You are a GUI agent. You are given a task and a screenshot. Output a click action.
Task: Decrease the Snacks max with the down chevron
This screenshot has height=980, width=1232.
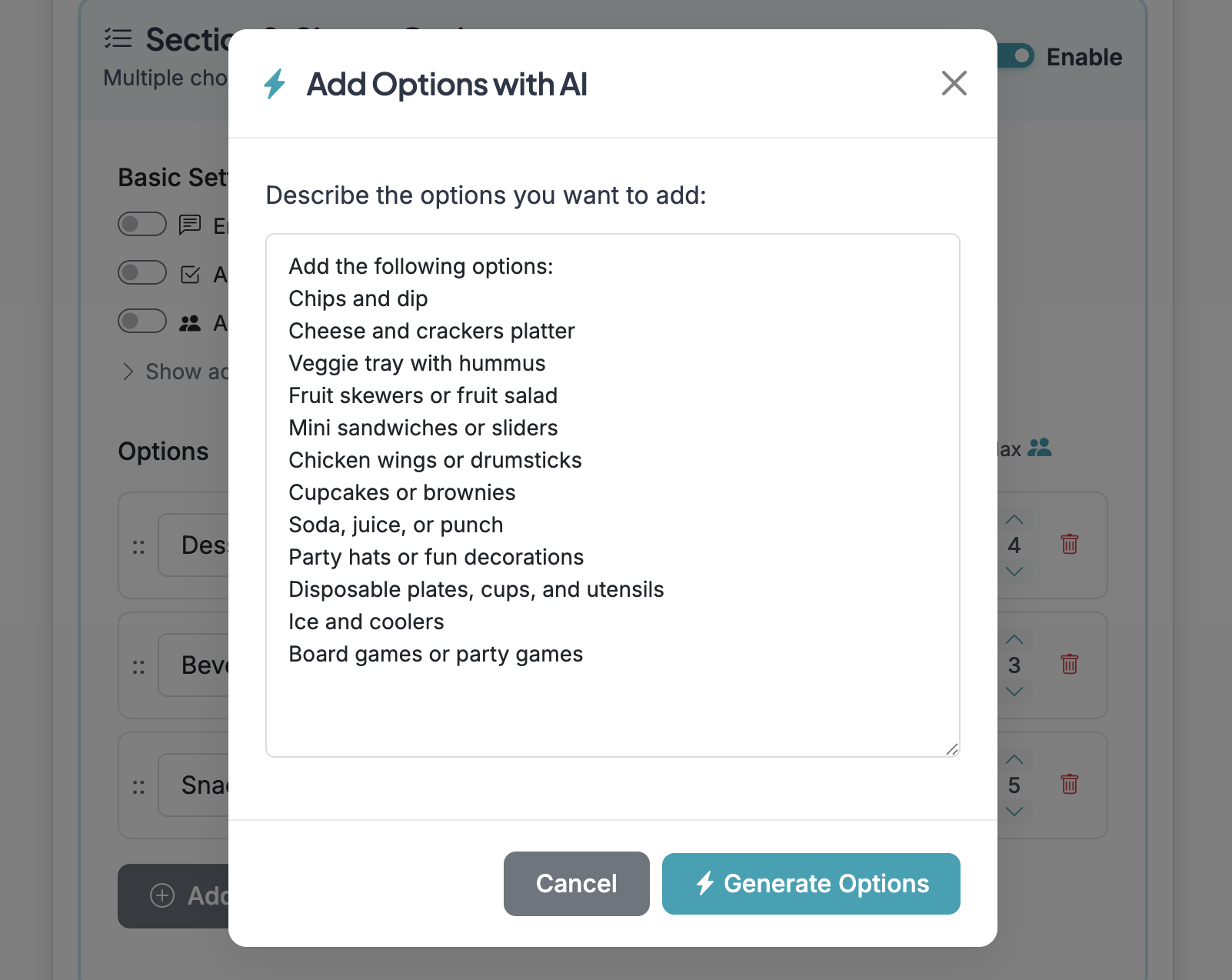[x=1014, y=812]
